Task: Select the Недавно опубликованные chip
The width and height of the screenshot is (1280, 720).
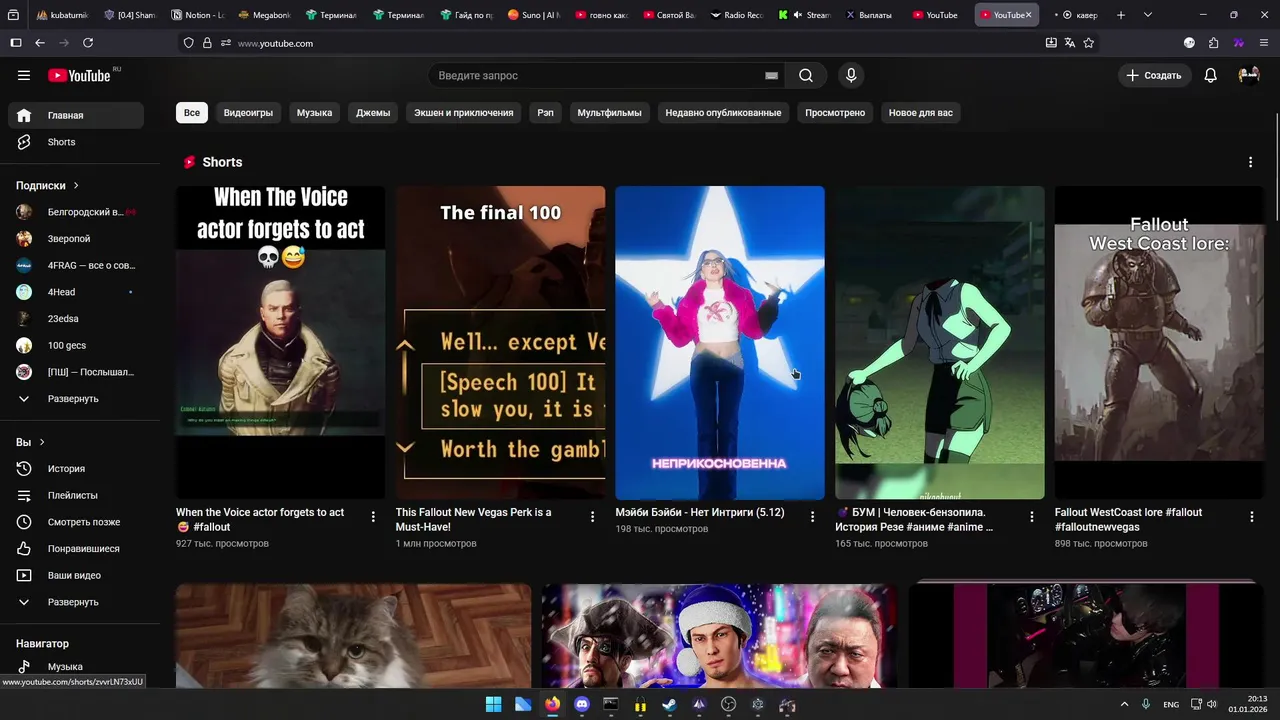Action: point(723,113)
